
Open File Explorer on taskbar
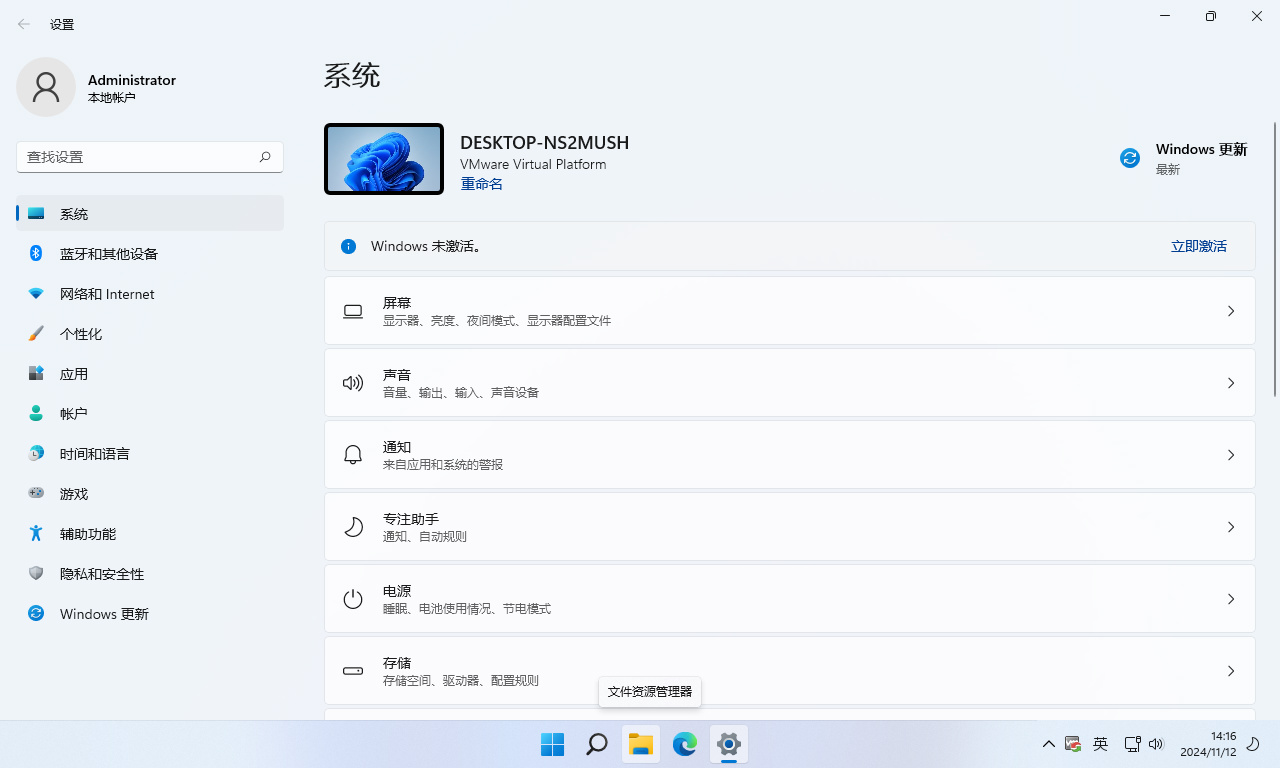641,744
